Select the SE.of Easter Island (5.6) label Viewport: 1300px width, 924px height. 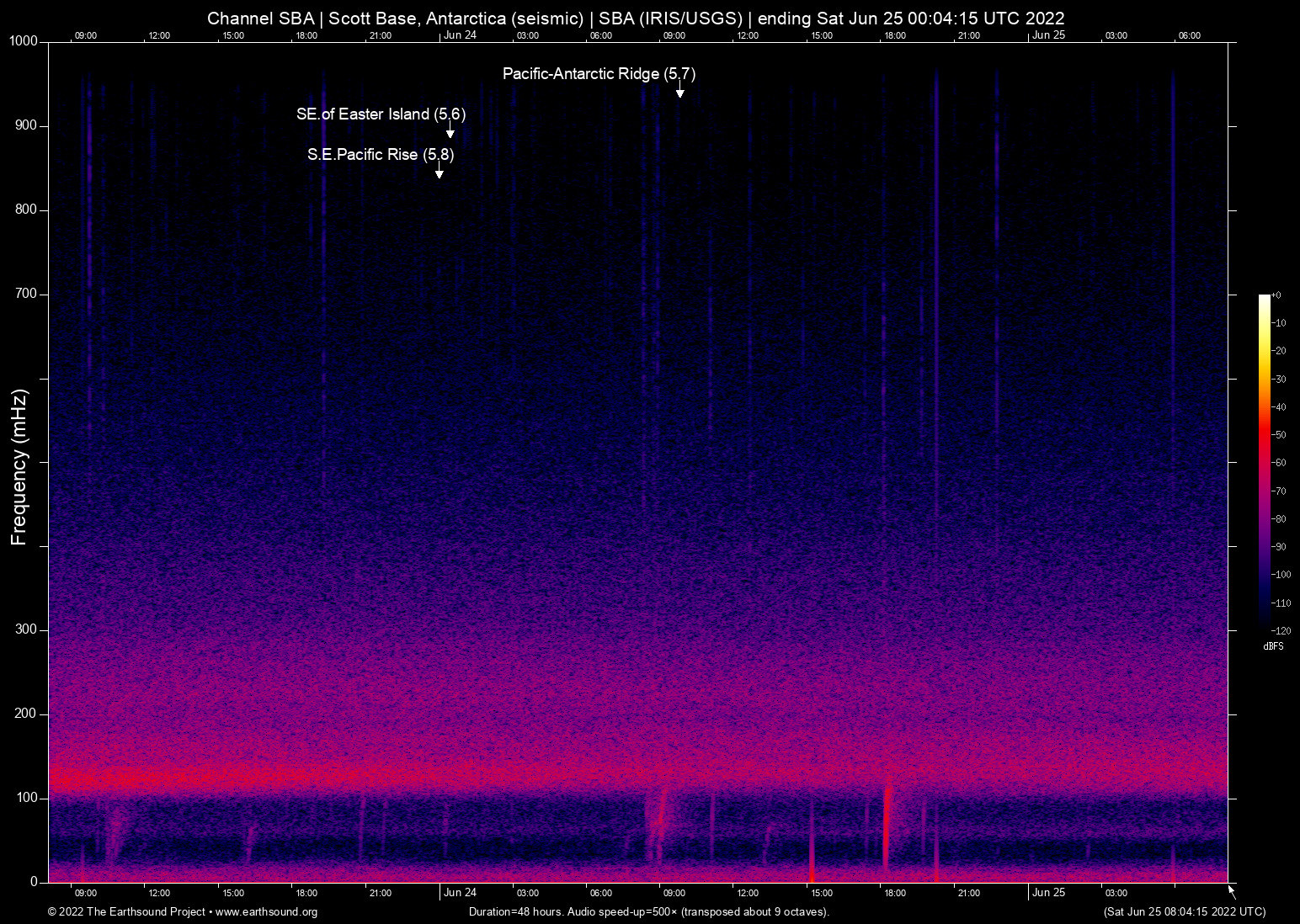381,114
